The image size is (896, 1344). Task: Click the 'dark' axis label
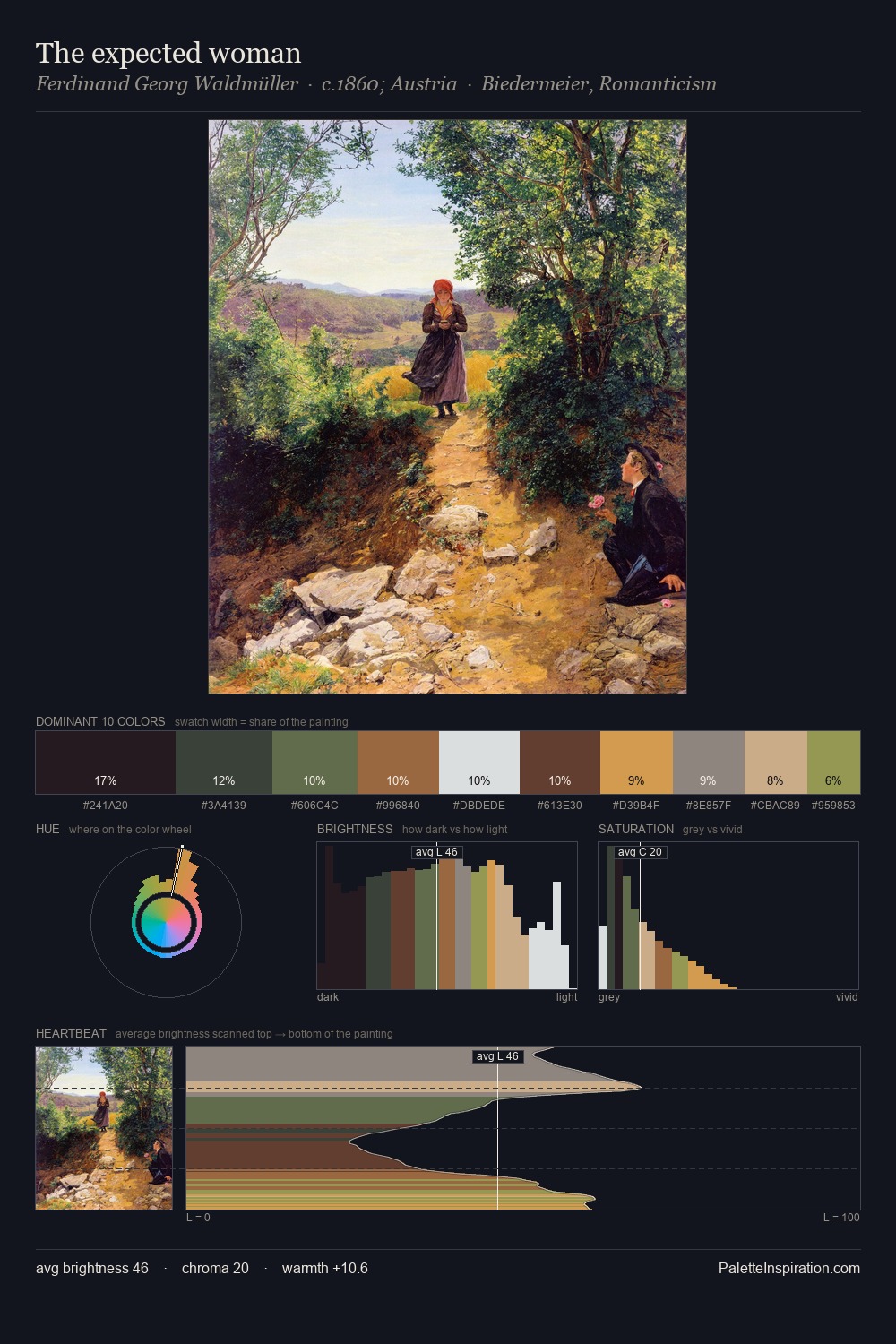pyautogui.click(x=328, y=997)
